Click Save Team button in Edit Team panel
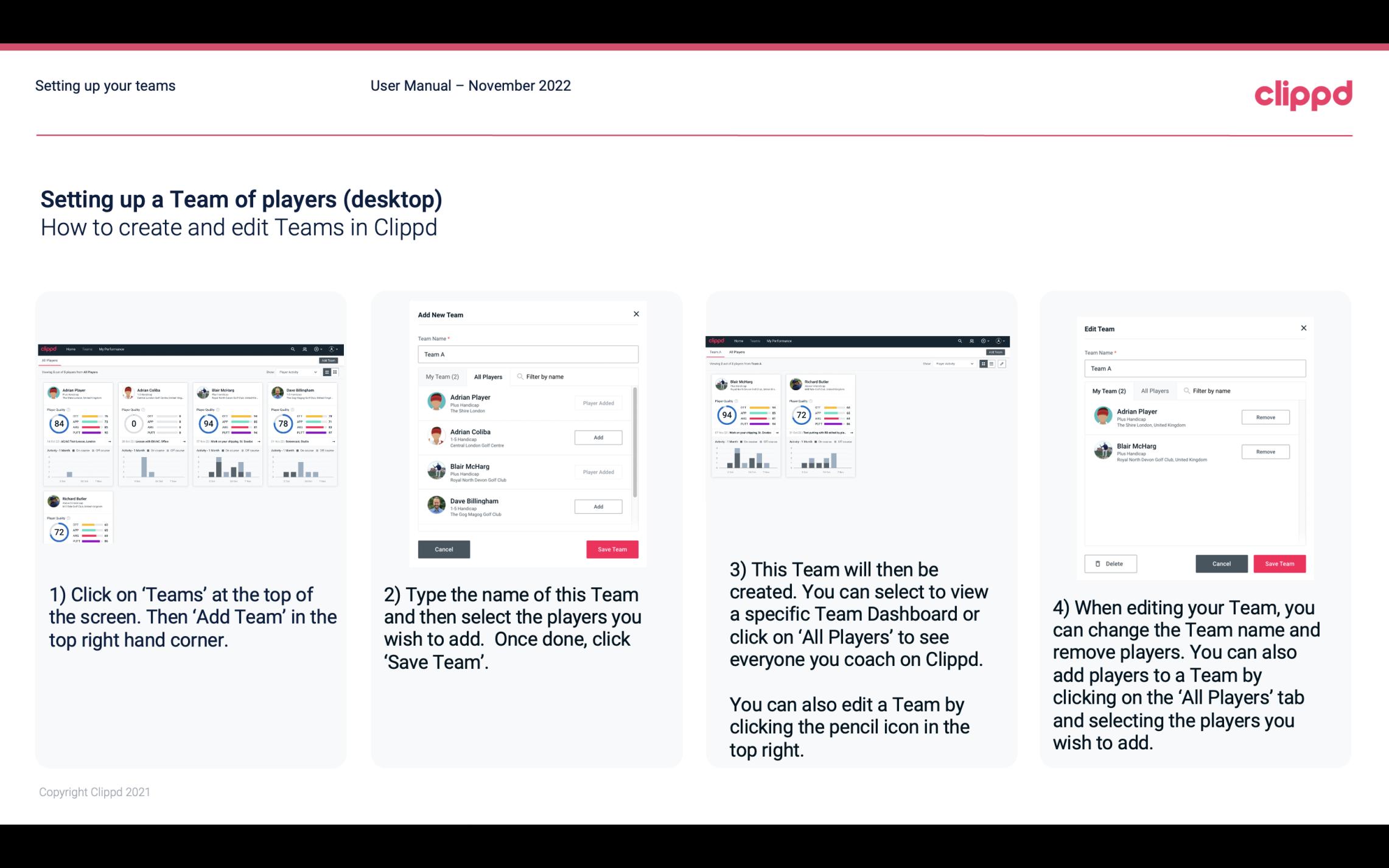Screen dimensions: 1389x868 click(x=1280, y=562)
